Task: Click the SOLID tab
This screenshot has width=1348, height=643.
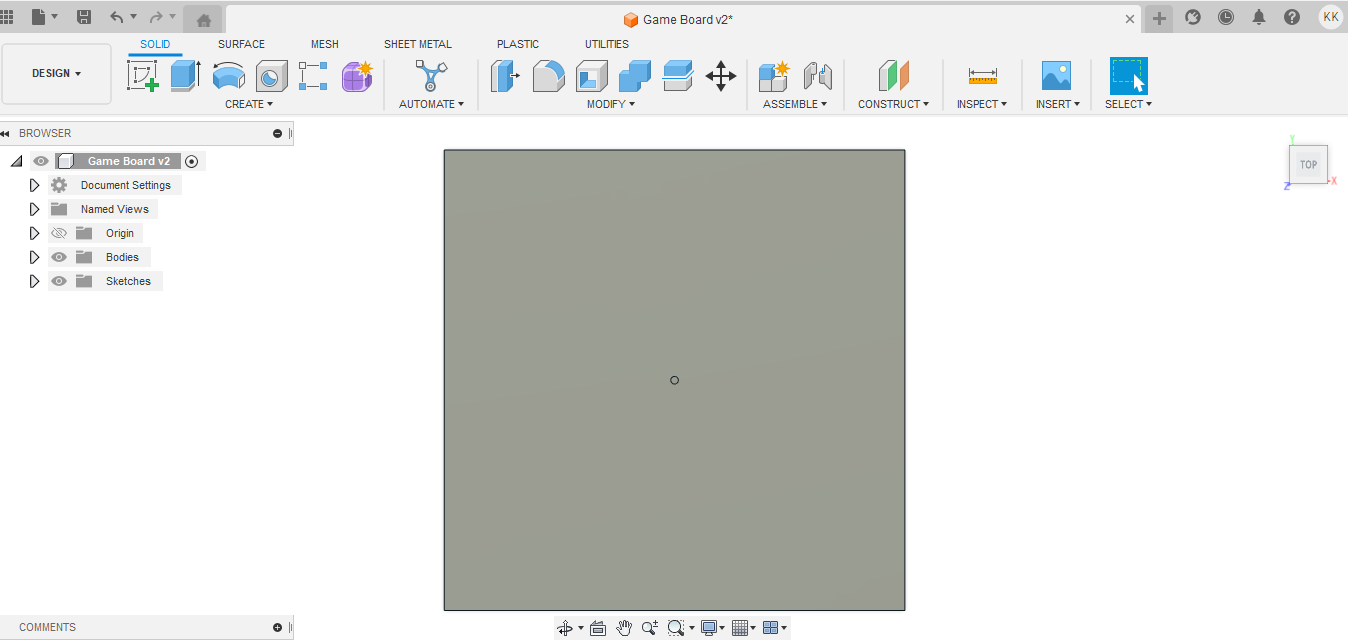Action: coord(155,44)
